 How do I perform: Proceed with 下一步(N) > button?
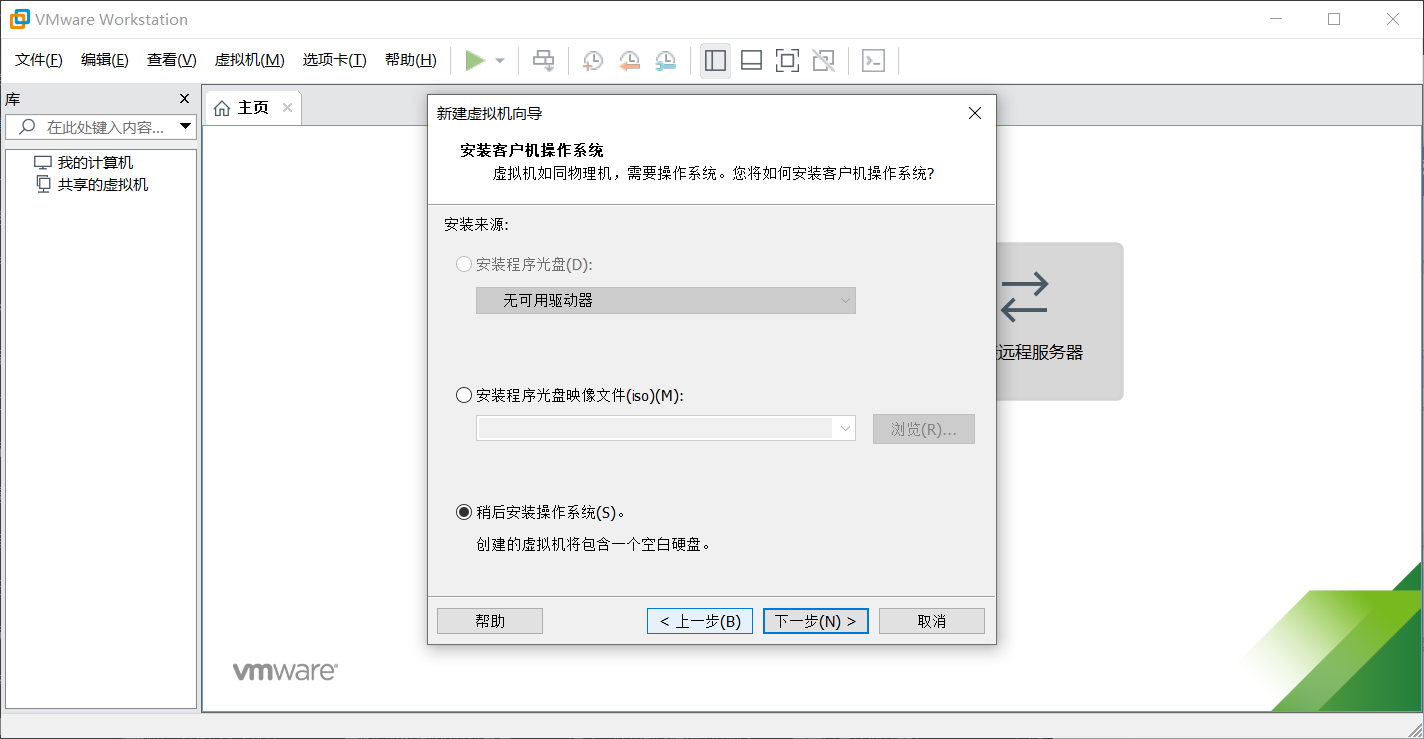(816, 621)
